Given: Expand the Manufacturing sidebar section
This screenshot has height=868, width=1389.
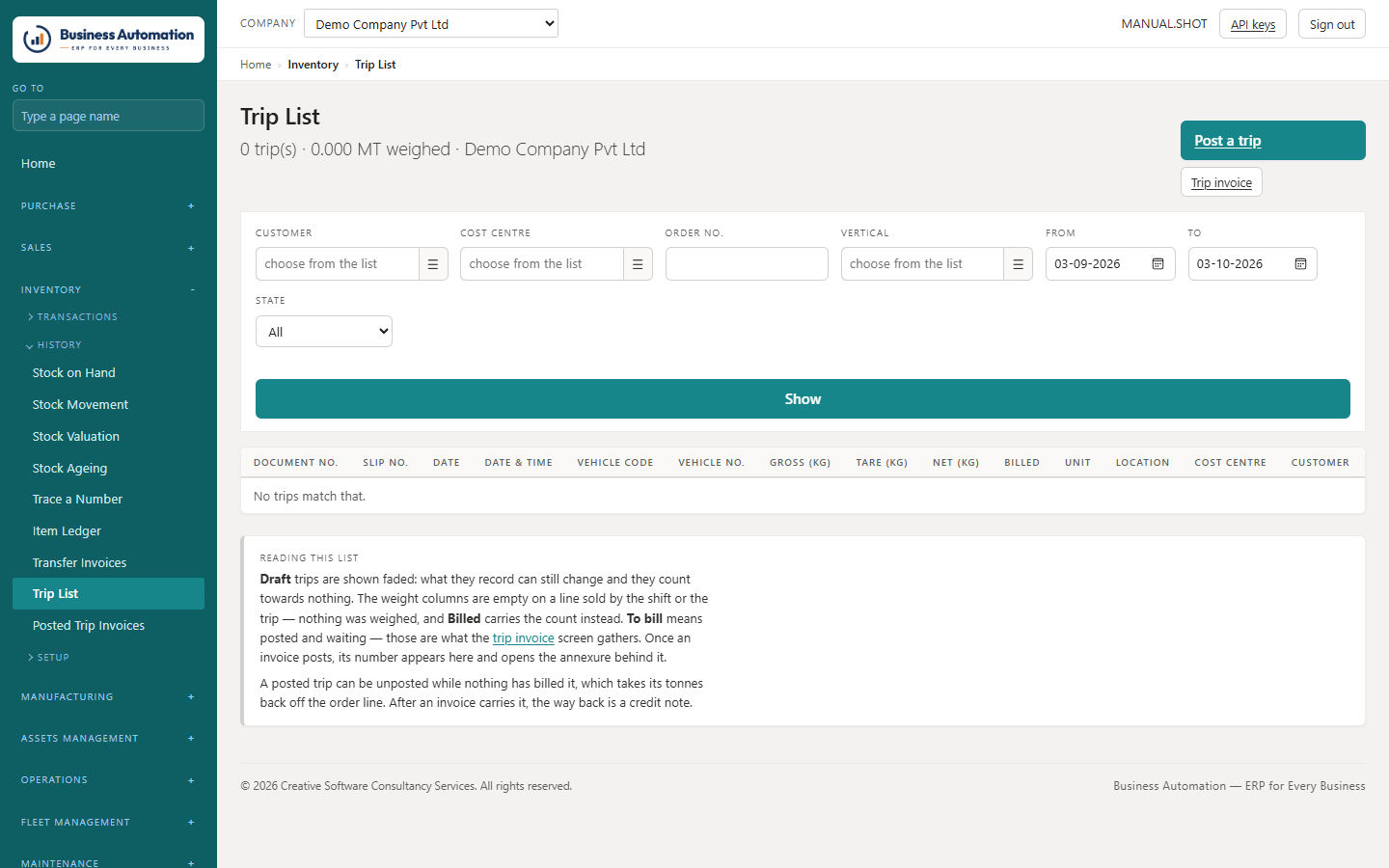Looking at the screenshot, I should [108, 696].
